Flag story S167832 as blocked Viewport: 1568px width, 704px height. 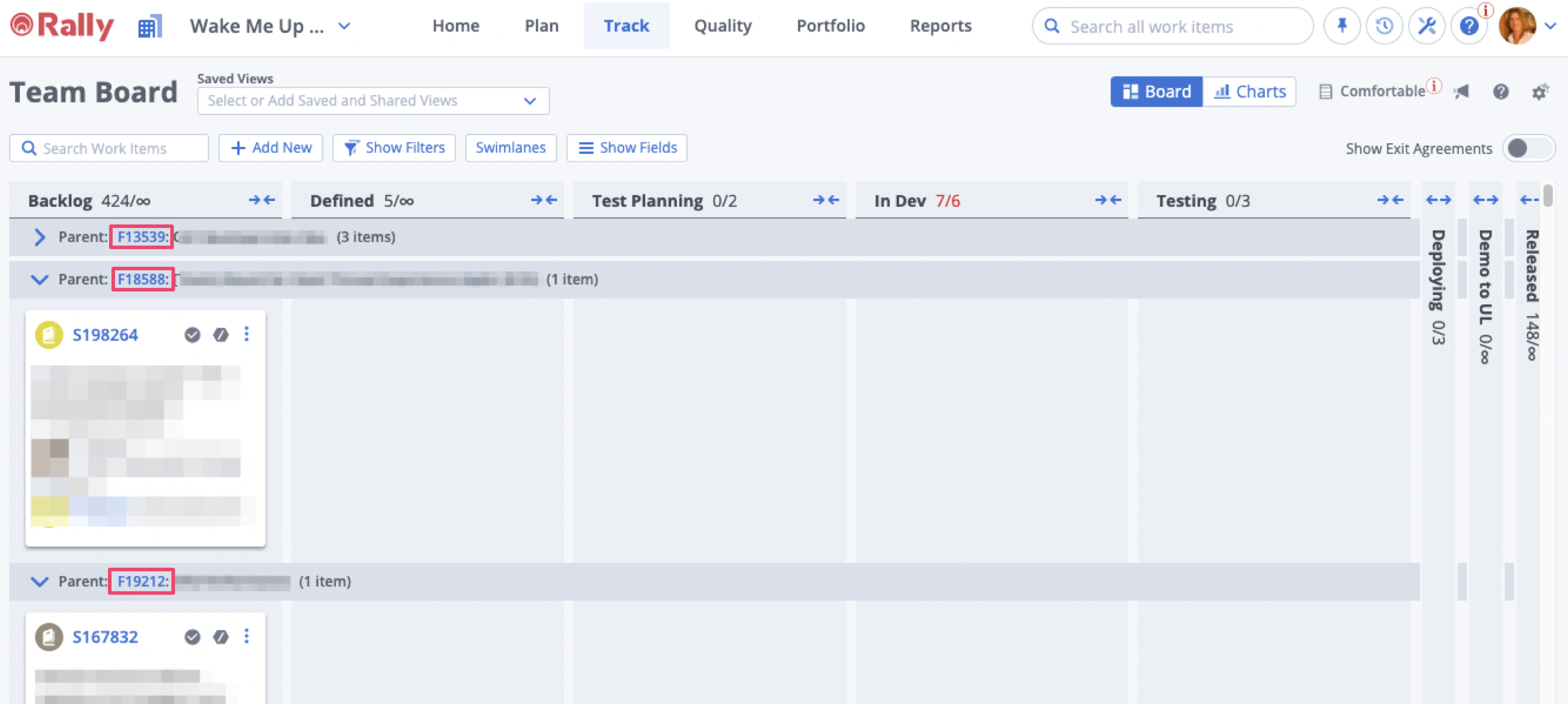tap(221, 637)
